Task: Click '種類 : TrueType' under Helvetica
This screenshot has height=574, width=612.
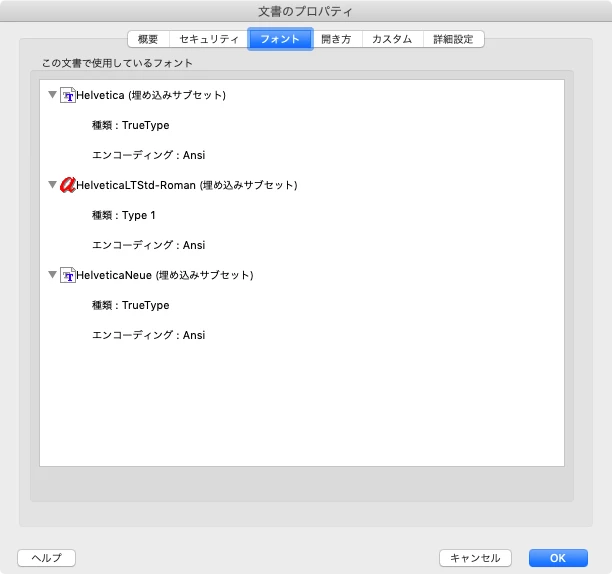Action: pos(131,125)
